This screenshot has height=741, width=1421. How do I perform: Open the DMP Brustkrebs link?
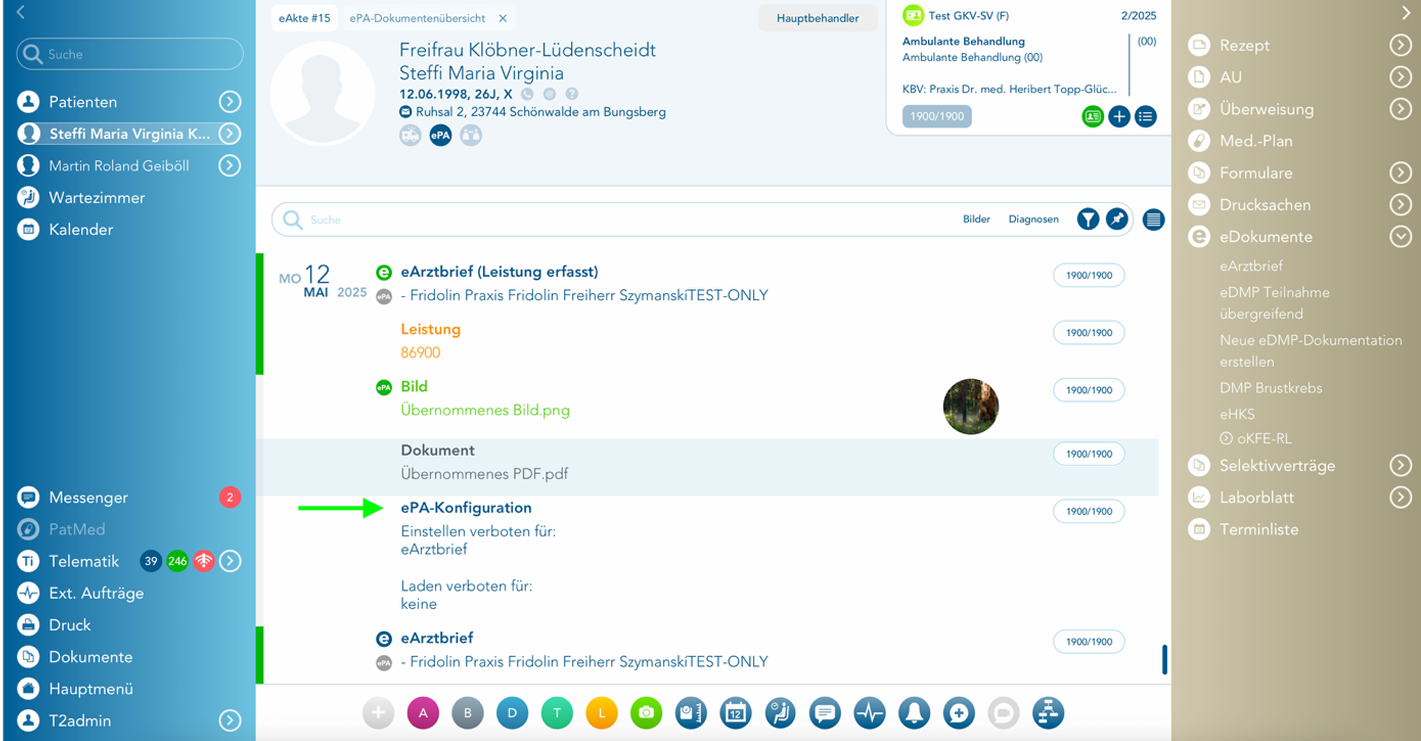click(x=1268, y=388)
